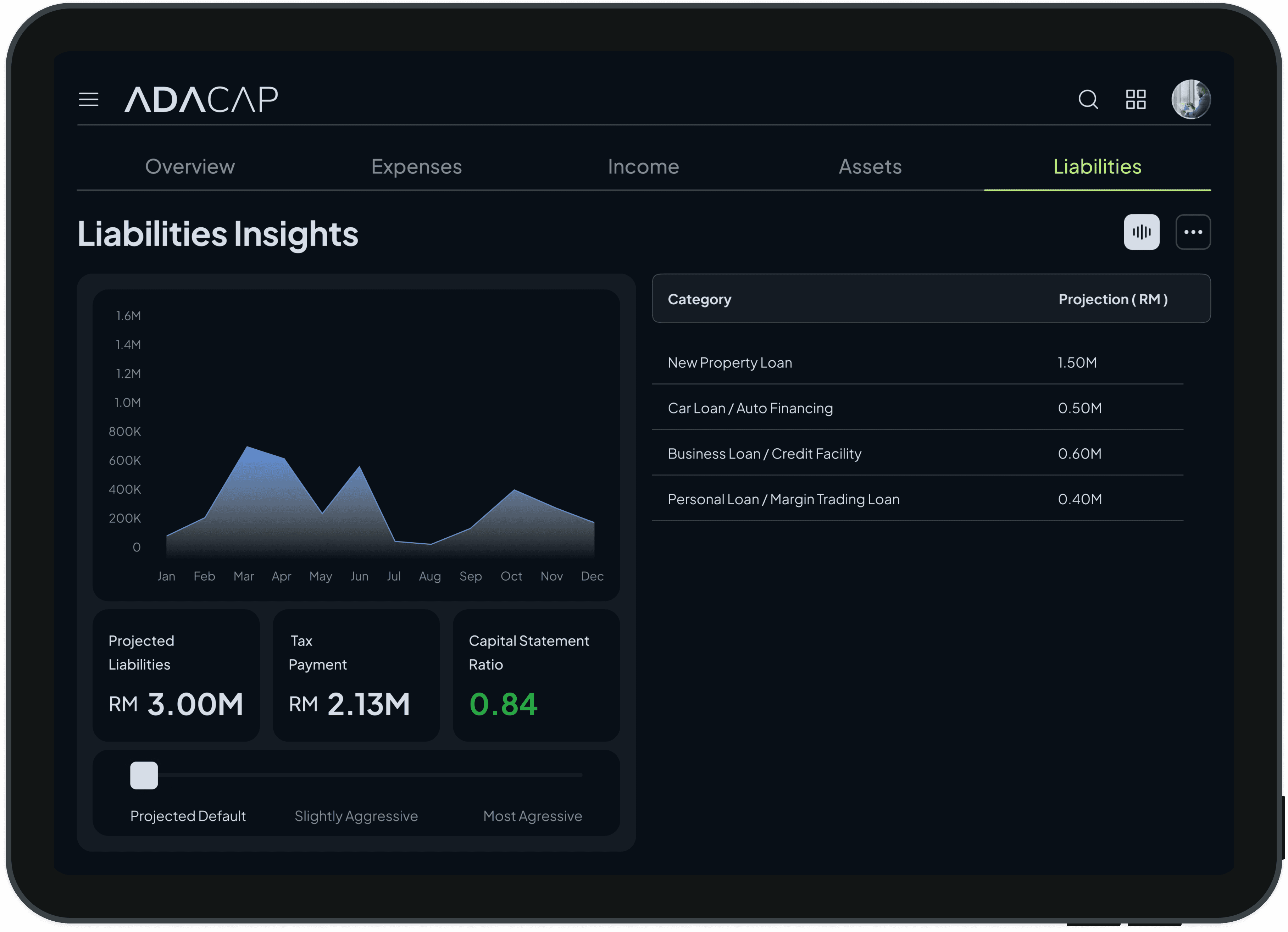1288x932 pixels.
Task: Open the hamburger menu
Action: pos(89,99)
